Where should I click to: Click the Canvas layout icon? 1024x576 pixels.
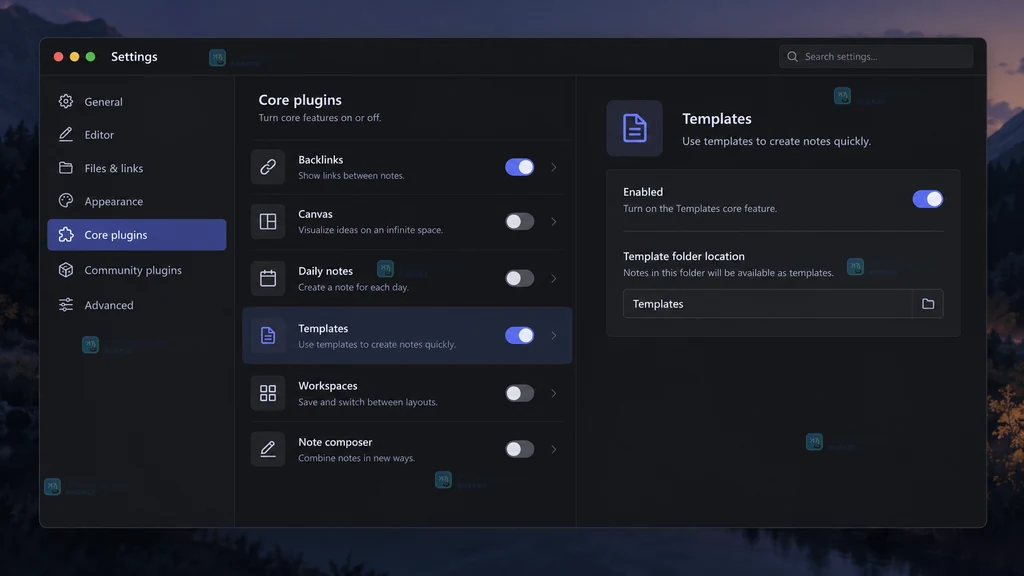click(268, 221)
